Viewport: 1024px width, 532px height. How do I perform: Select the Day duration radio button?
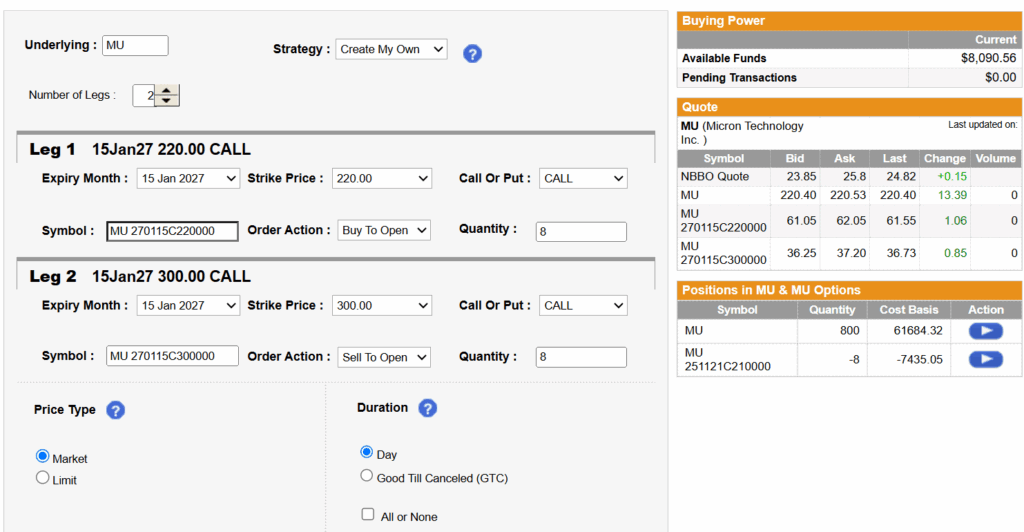click(x=367, y=452)
